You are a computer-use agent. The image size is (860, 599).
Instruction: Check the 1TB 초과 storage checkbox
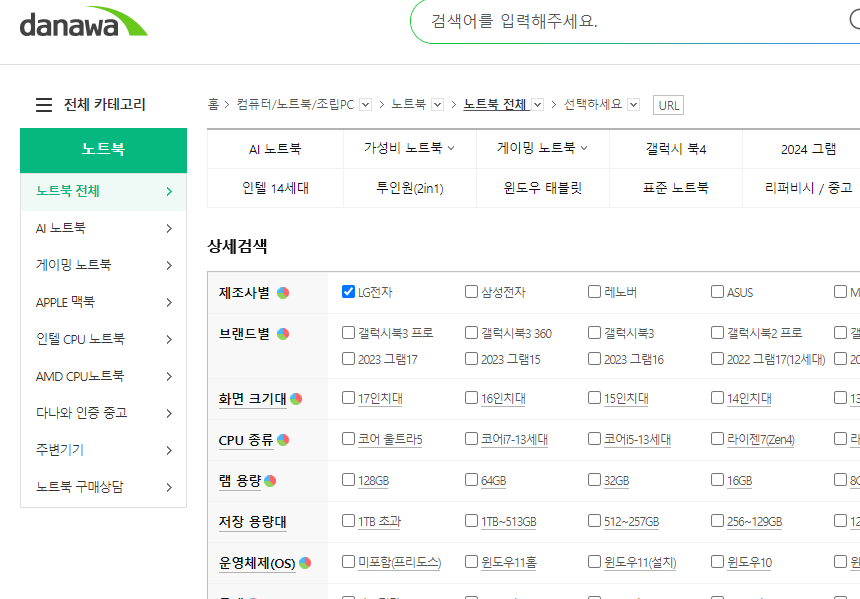[x=348, y=520]
